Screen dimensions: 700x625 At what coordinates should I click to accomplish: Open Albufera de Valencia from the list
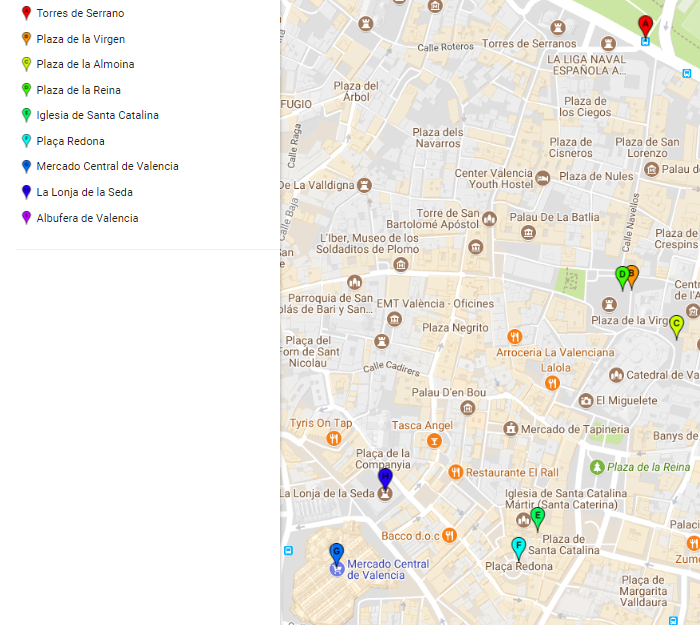coord(87,218)
